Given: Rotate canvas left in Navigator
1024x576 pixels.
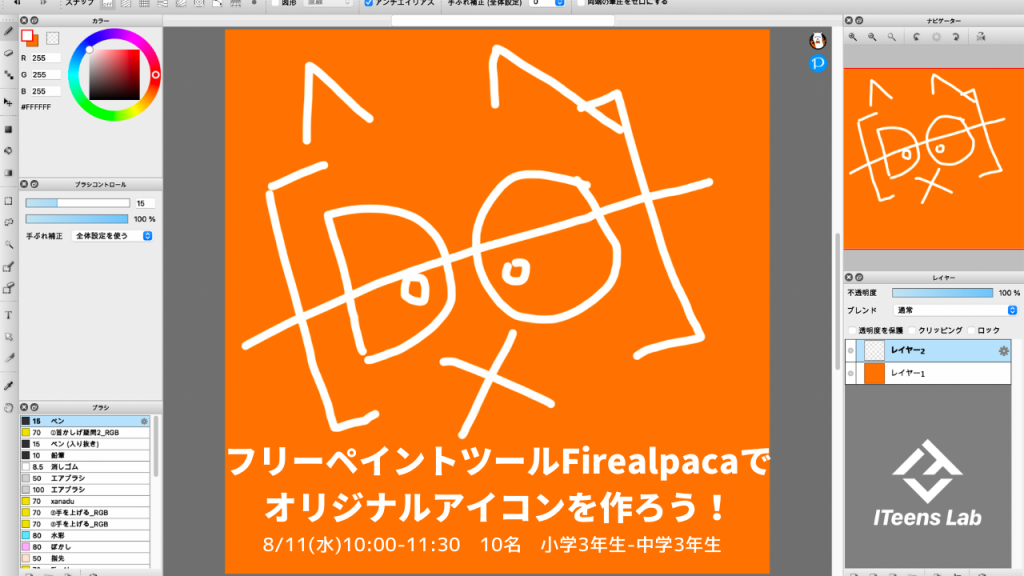Looking at the screenshot, I should (917, 37).
